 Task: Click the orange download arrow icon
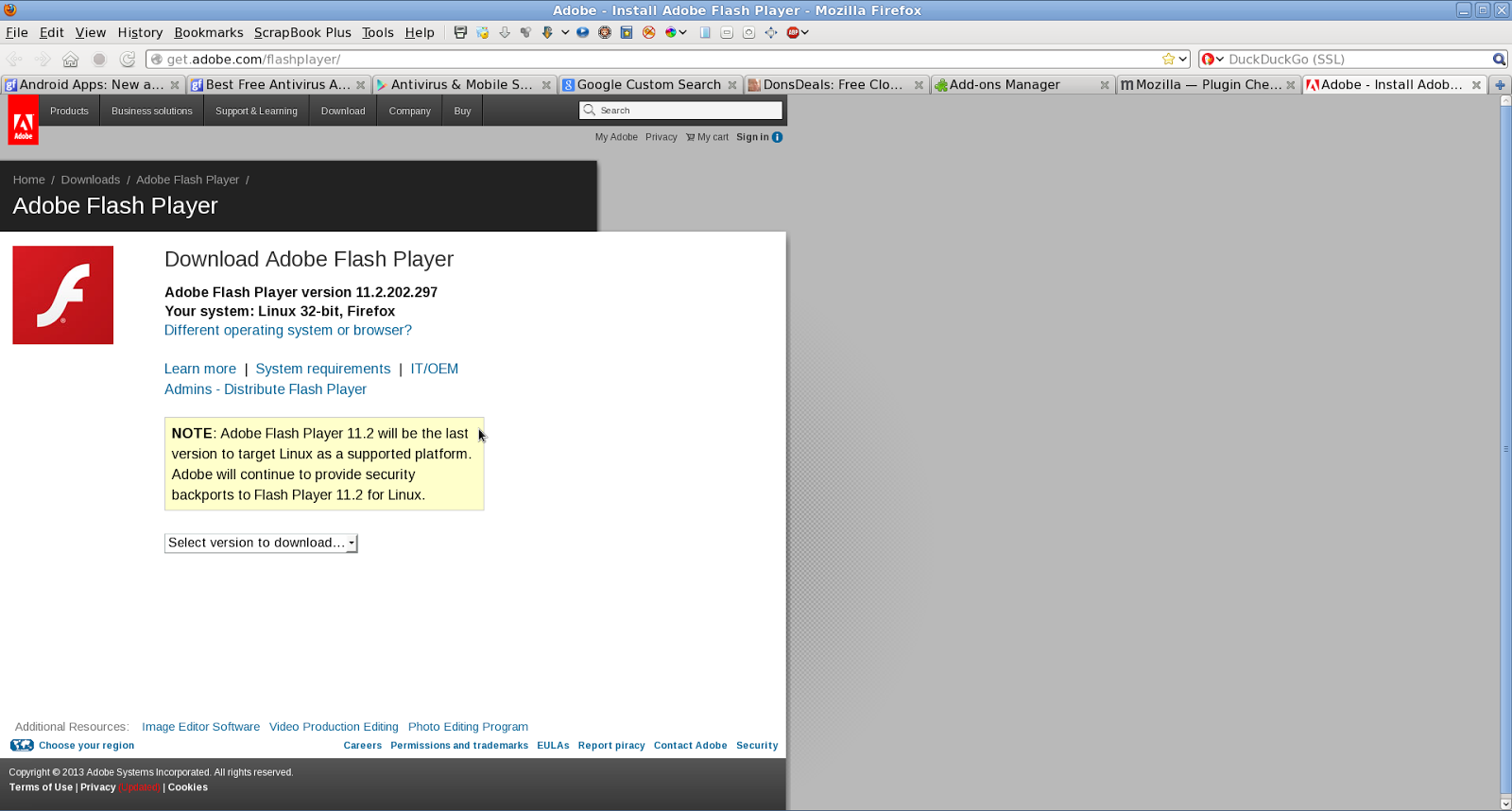[x=547, y=32]
